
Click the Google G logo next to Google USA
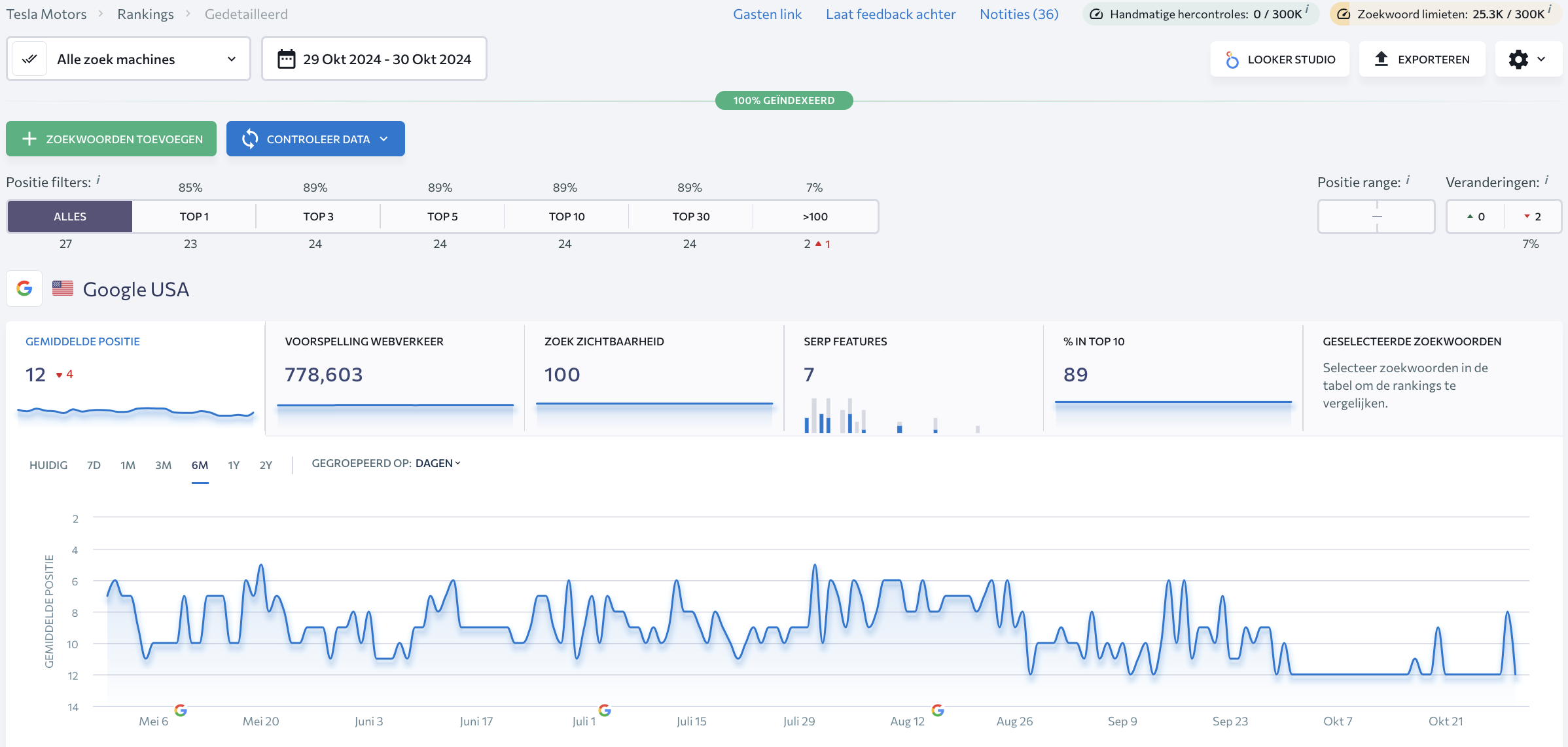24,288
